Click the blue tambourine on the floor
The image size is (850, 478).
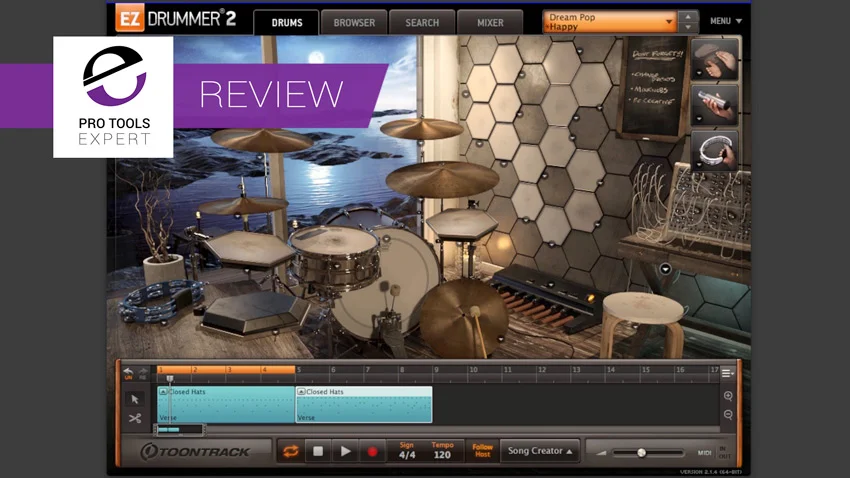(160, 301)
